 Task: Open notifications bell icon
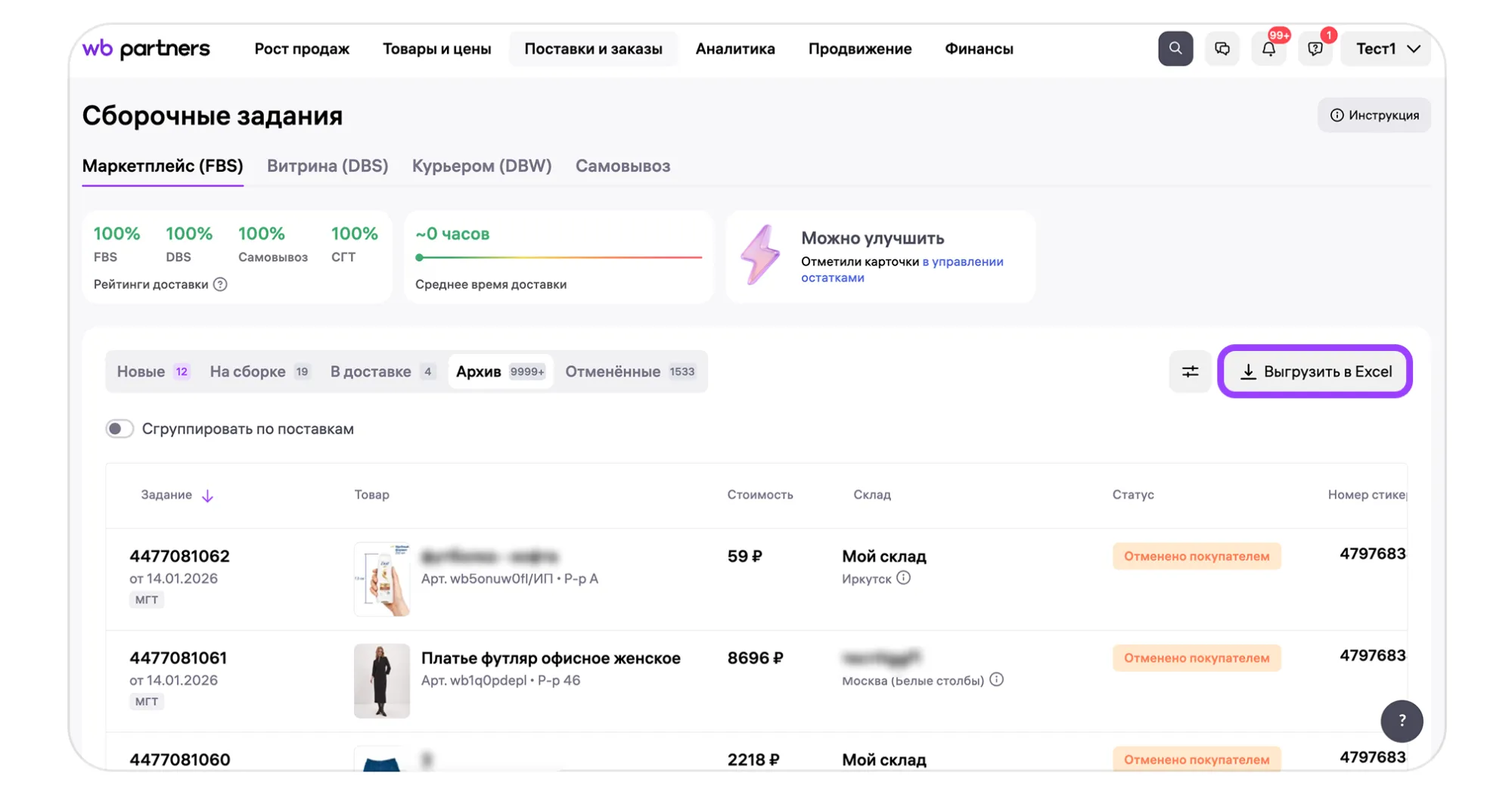pos(1268,49)
